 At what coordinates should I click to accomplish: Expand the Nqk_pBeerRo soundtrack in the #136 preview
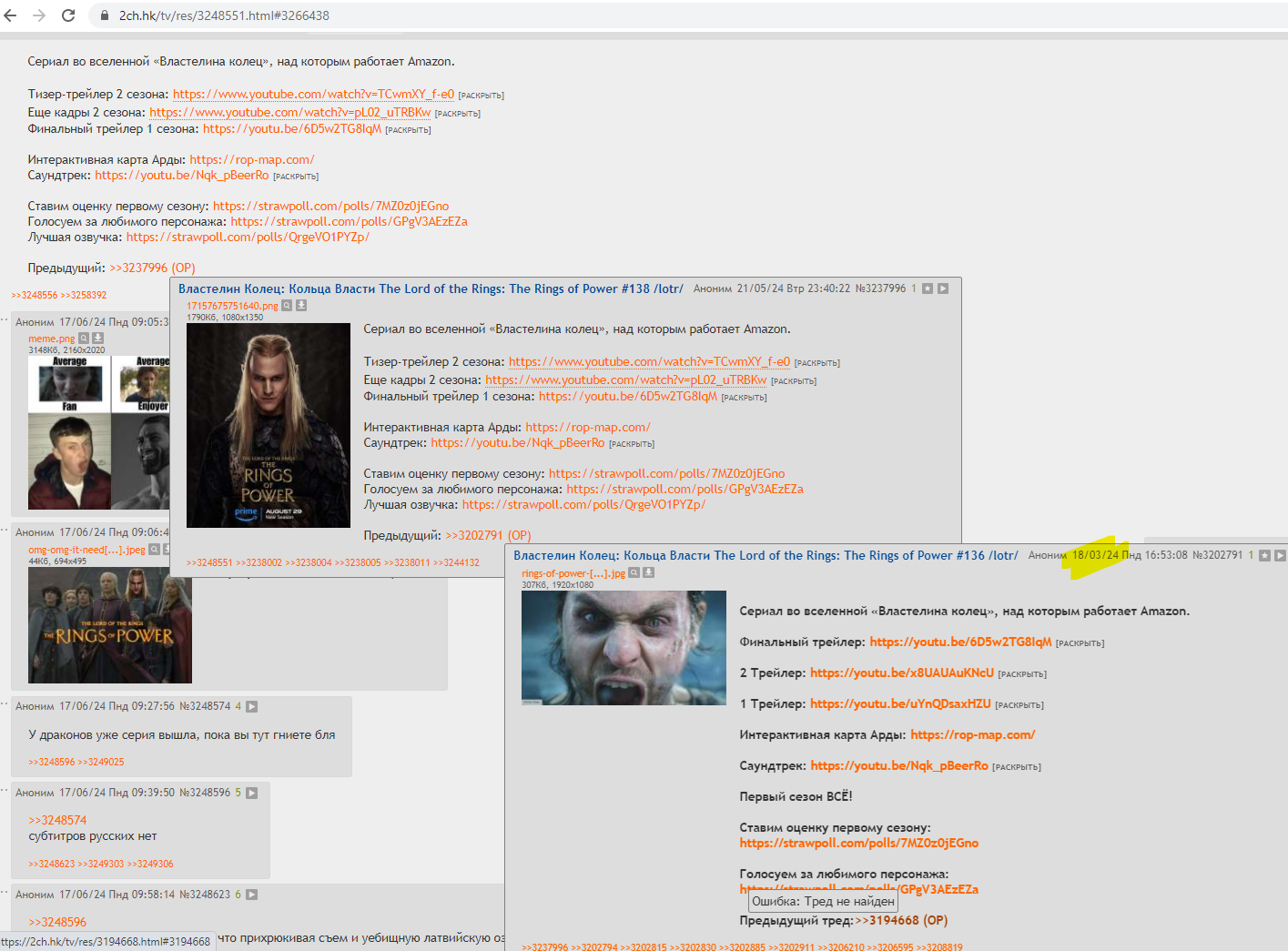(1017, 767)
